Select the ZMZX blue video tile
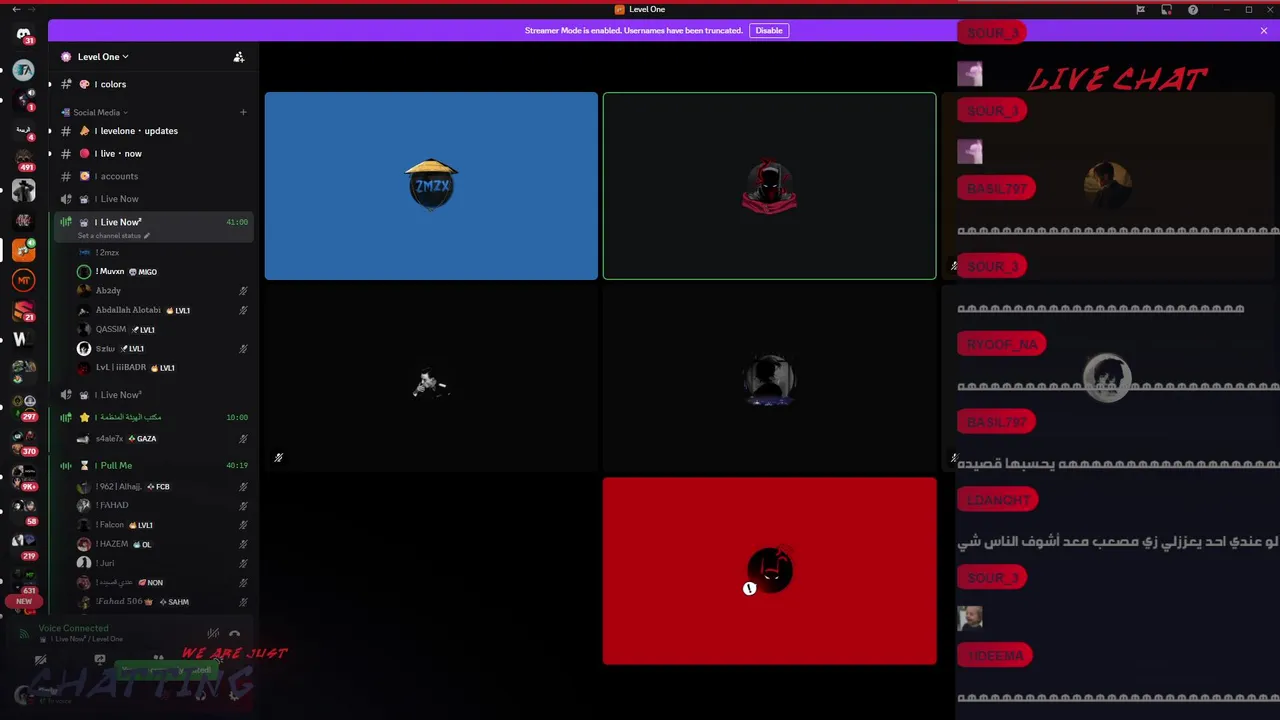 (x=431, y=186)
